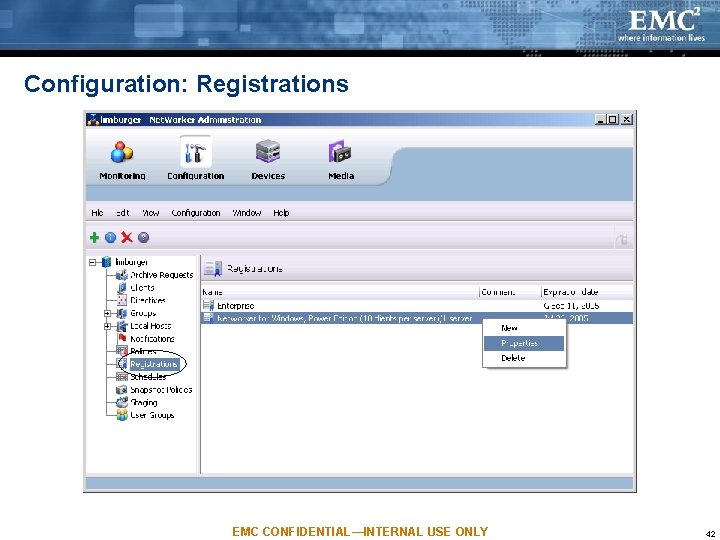Expand the Groups tree node
Screen dimensions: 720x540
point(107,313)
